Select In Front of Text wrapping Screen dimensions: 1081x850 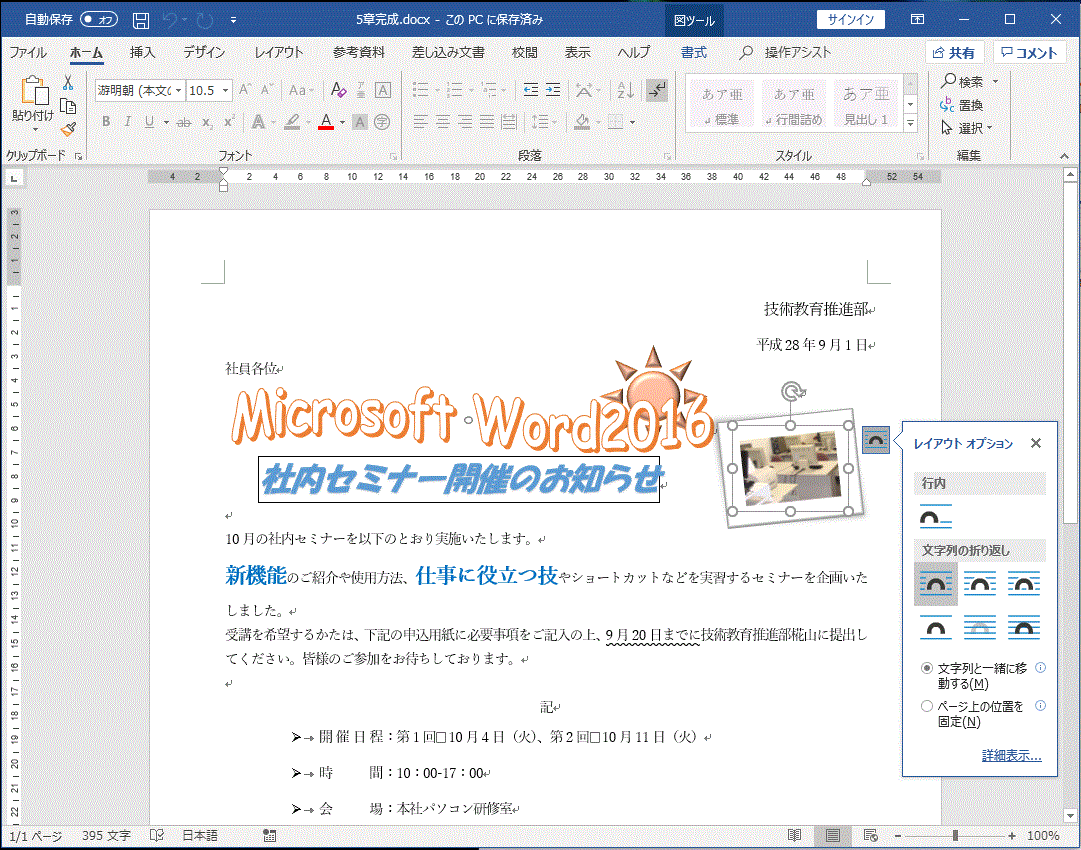pos(1024,627)
